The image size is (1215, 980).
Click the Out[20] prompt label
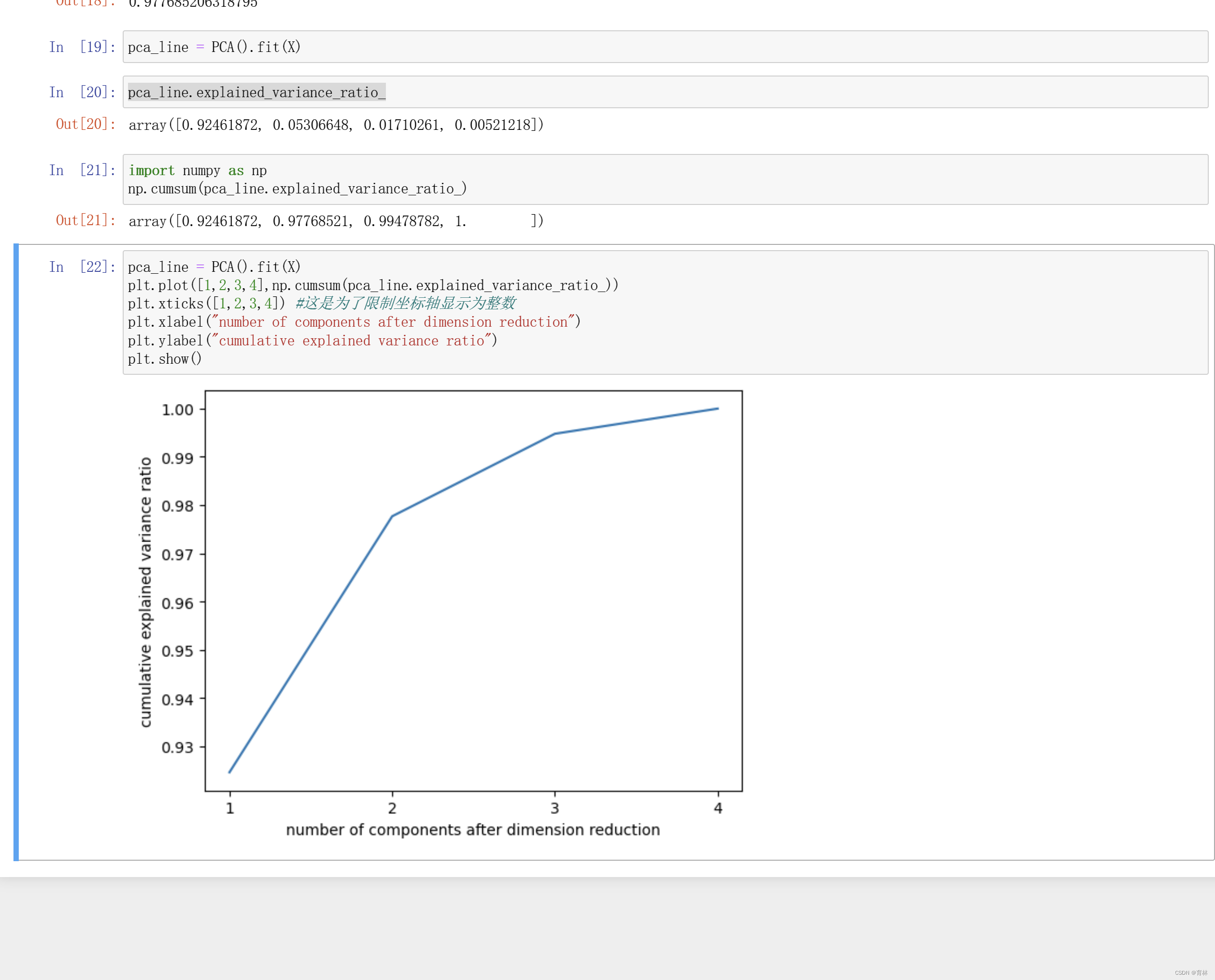click(x=86, y=124)
